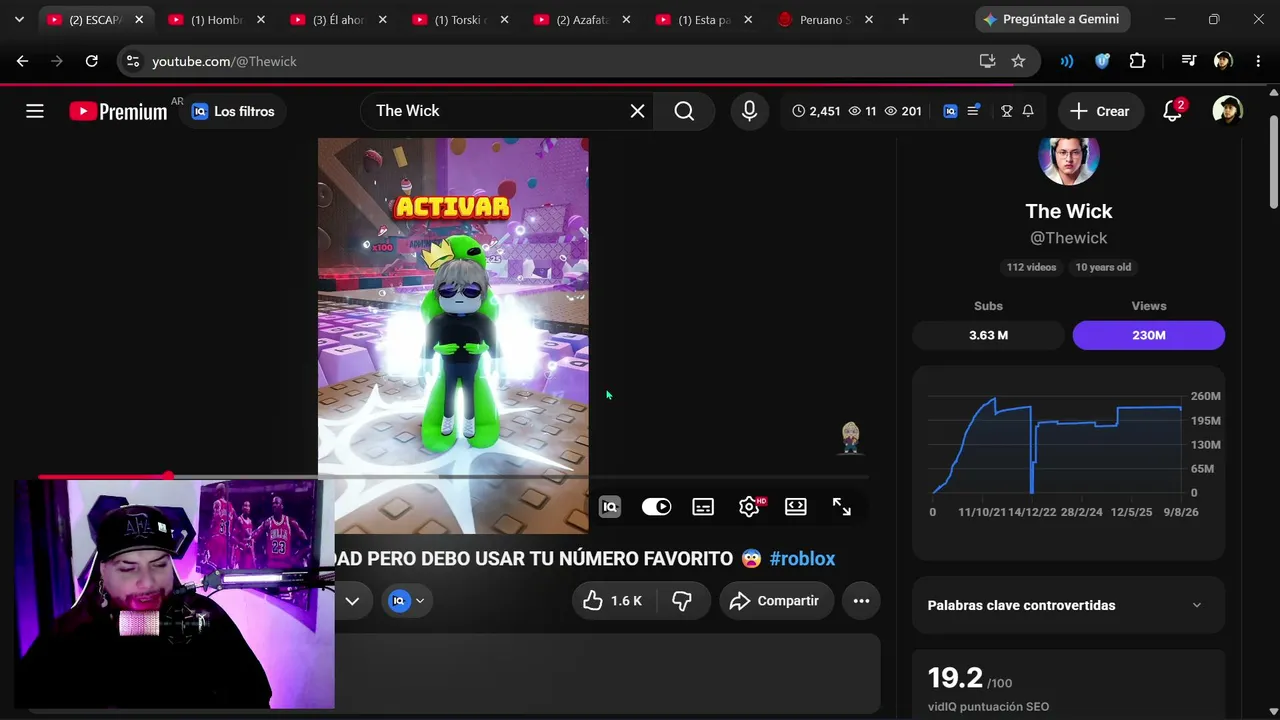Switch to the (1) Esta pa tab

coord(704,19)
